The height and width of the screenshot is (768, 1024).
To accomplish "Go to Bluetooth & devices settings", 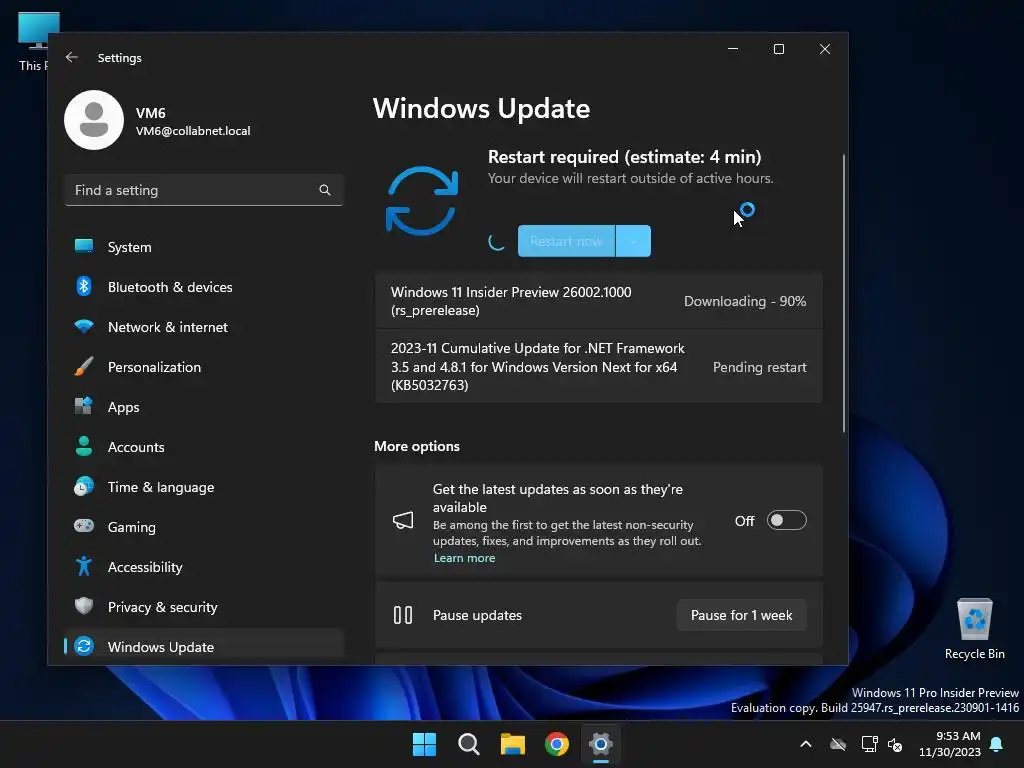I will click(x=170, y=287).
